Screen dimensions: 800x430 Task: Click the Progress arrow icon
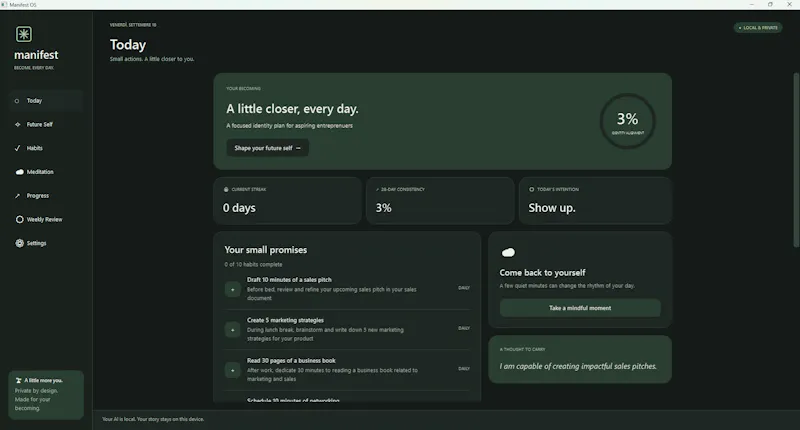(x=17, y=196)
